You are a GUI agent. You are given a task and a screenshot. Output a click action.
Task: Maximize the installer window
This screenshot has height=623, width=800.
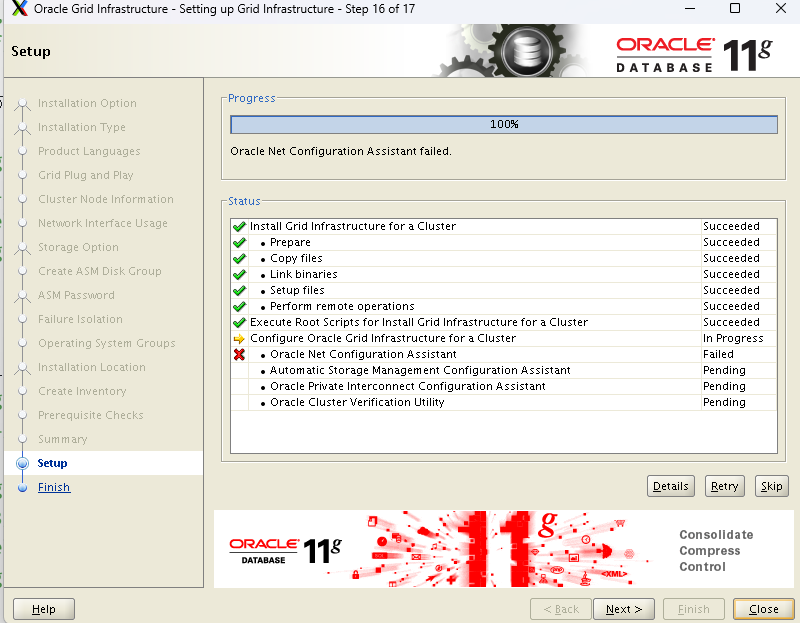pyautogui.click(x=735, y=9)
